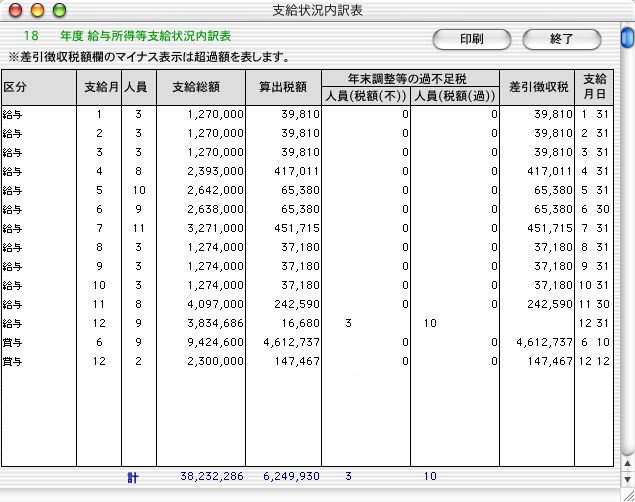Click the 印刷 print button
Screen dimensions: 635x502
[471, 39]
